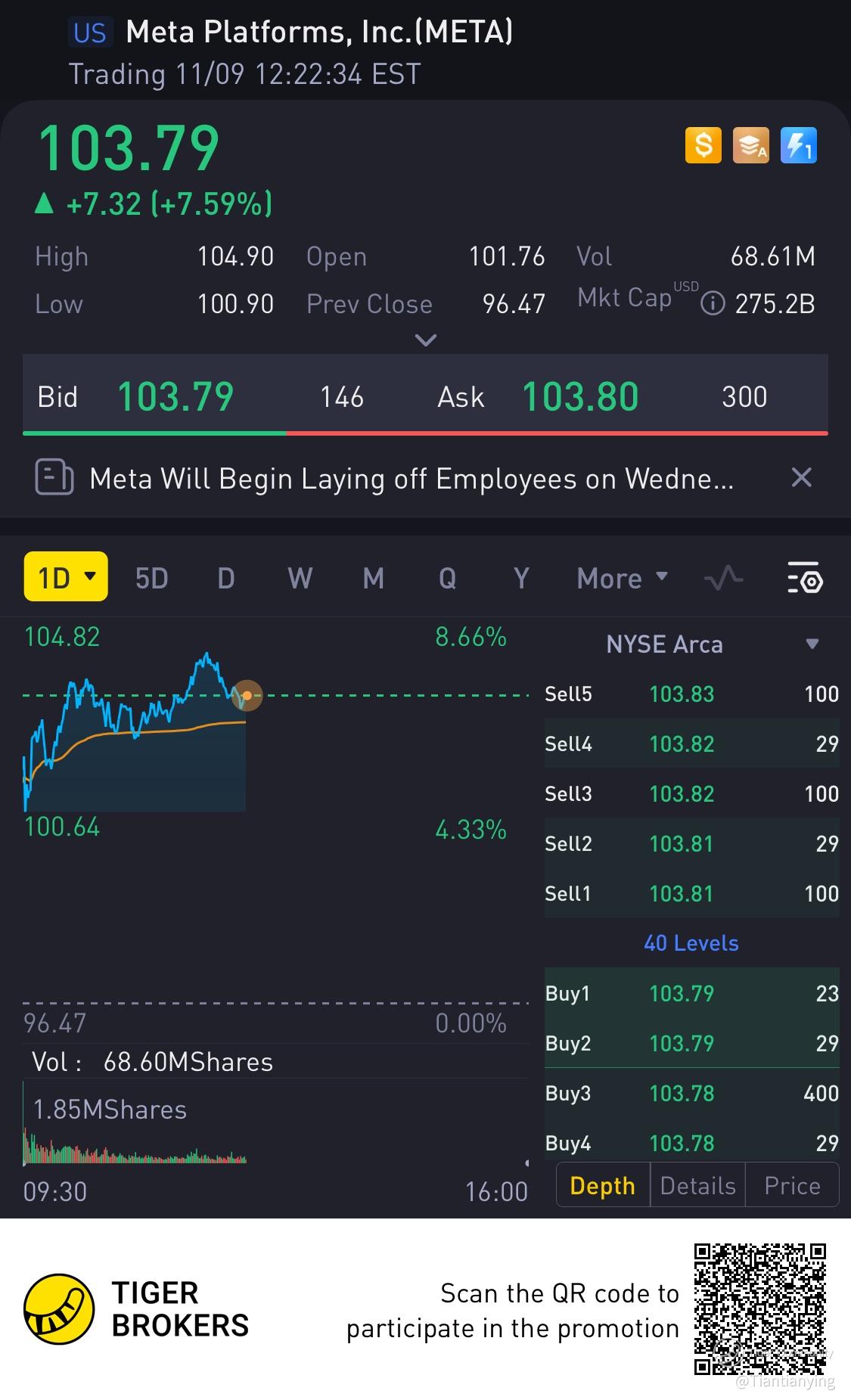This screenshot has height=1400, width=851.
Task: Select the Sell3 order book row
Action: click(x=691, y=793)
